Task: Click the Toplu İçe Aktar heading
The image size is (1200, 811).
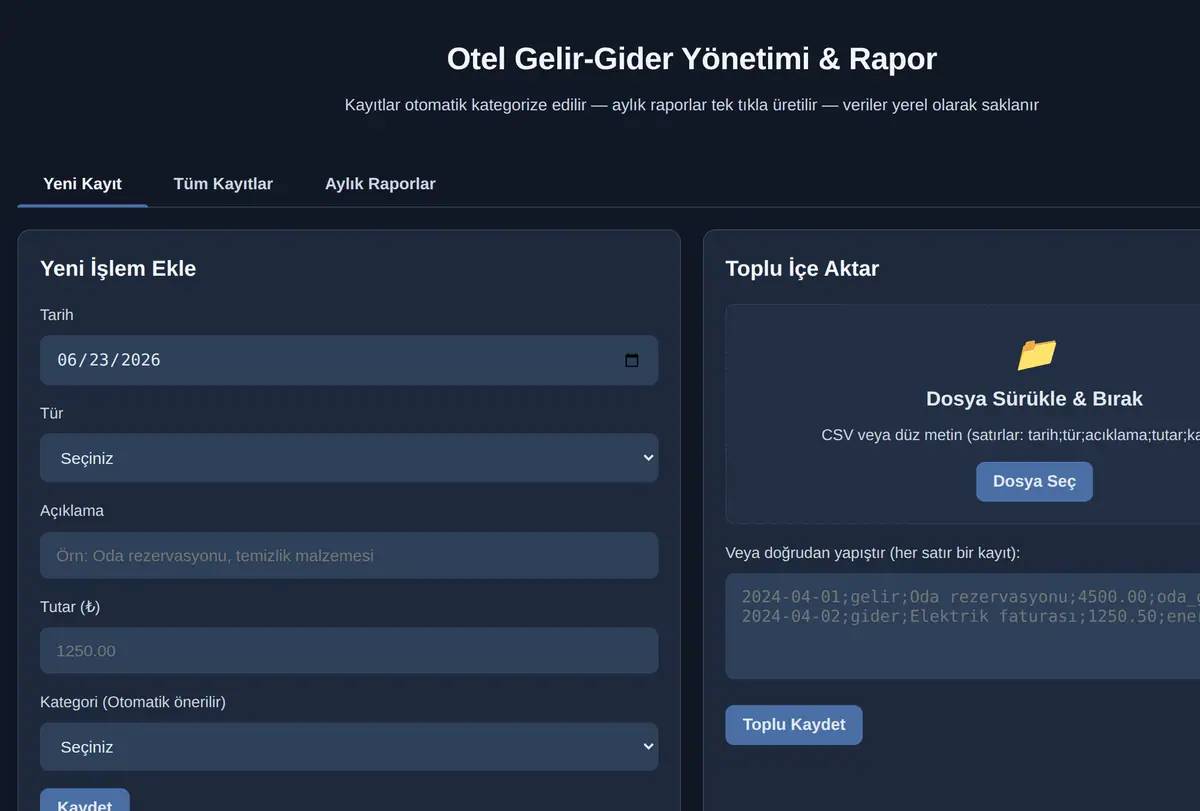Action: pyautogui.click(x=802, y=268)
